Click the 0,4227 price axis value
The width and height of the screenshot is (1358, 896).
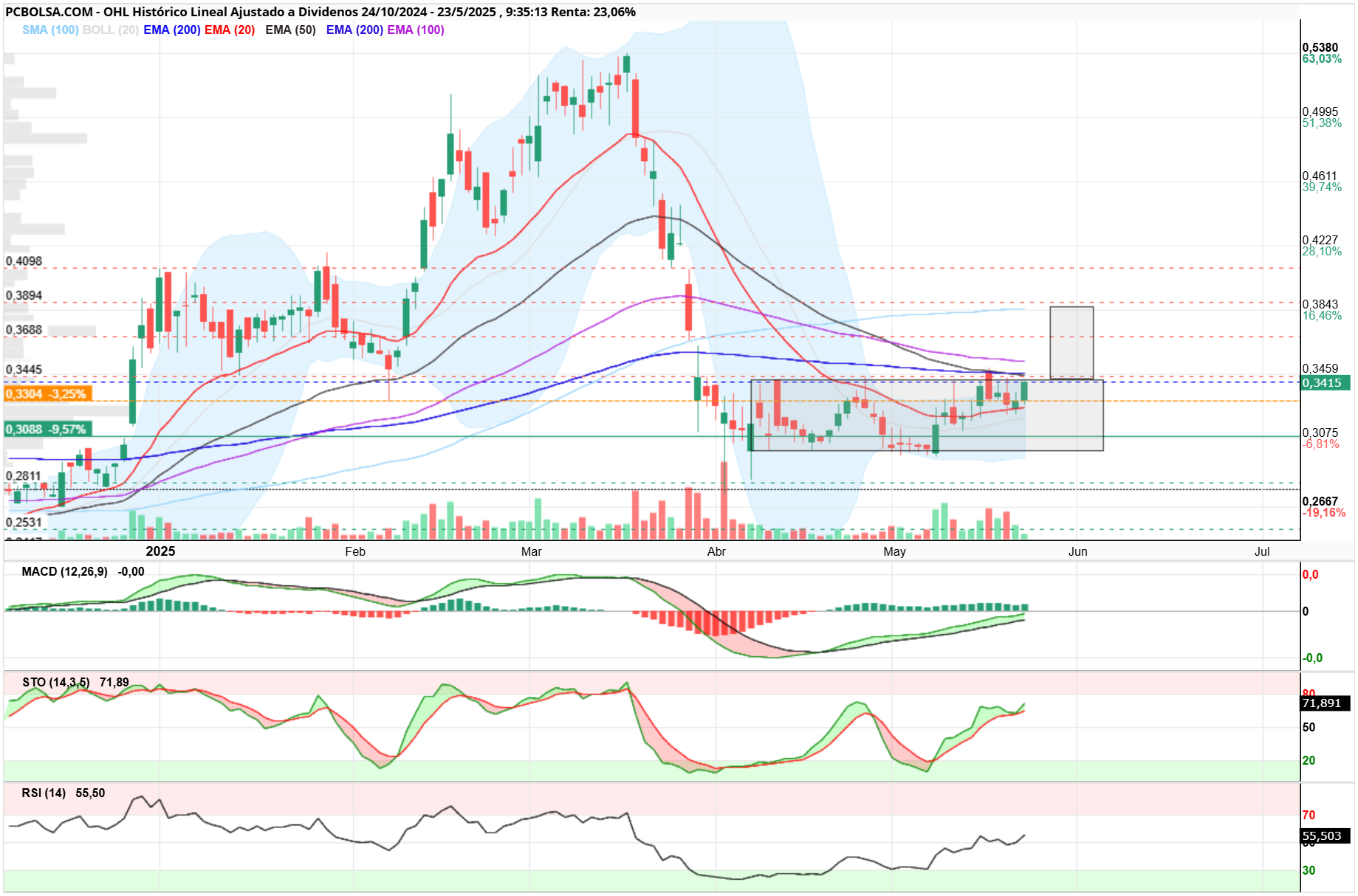1320,240
